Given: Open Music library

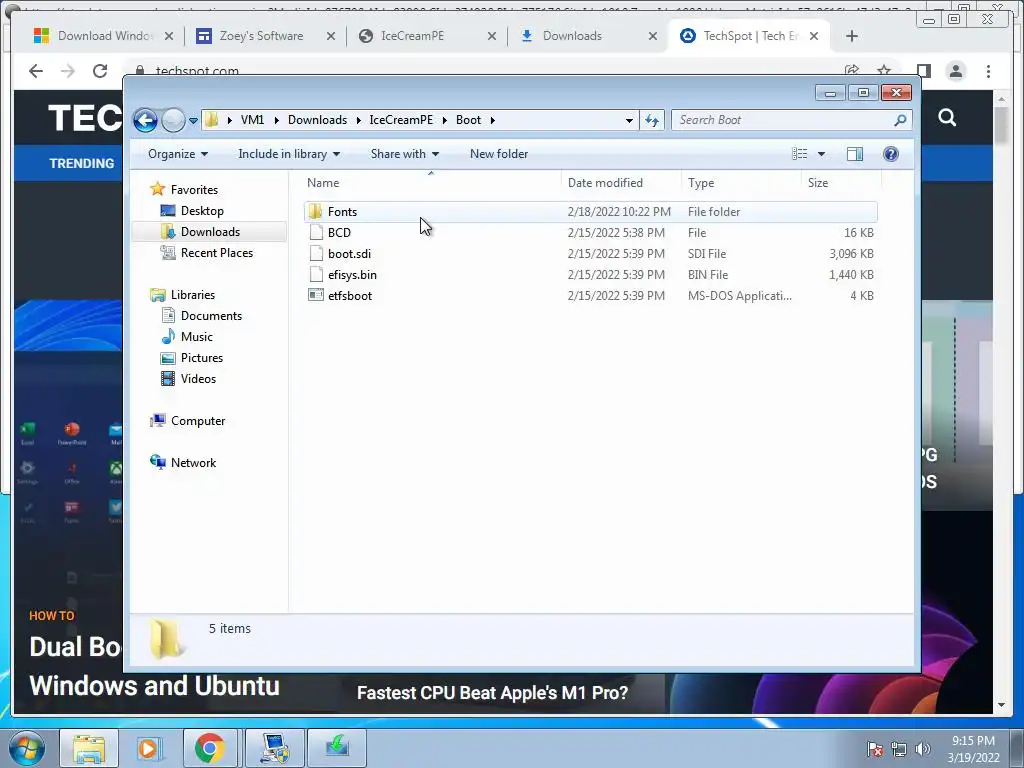Looking at the screenshot, I should (197, 337).
